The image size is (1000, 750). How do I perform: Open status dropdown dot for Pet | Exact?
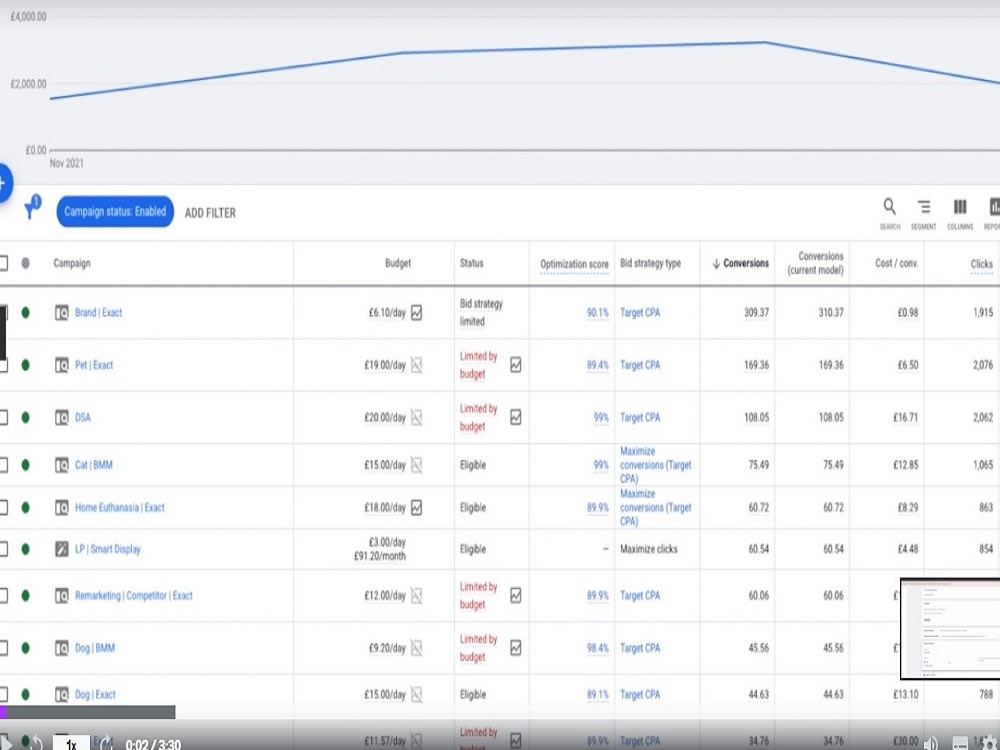pyautogui.click(x=26, y=365)
